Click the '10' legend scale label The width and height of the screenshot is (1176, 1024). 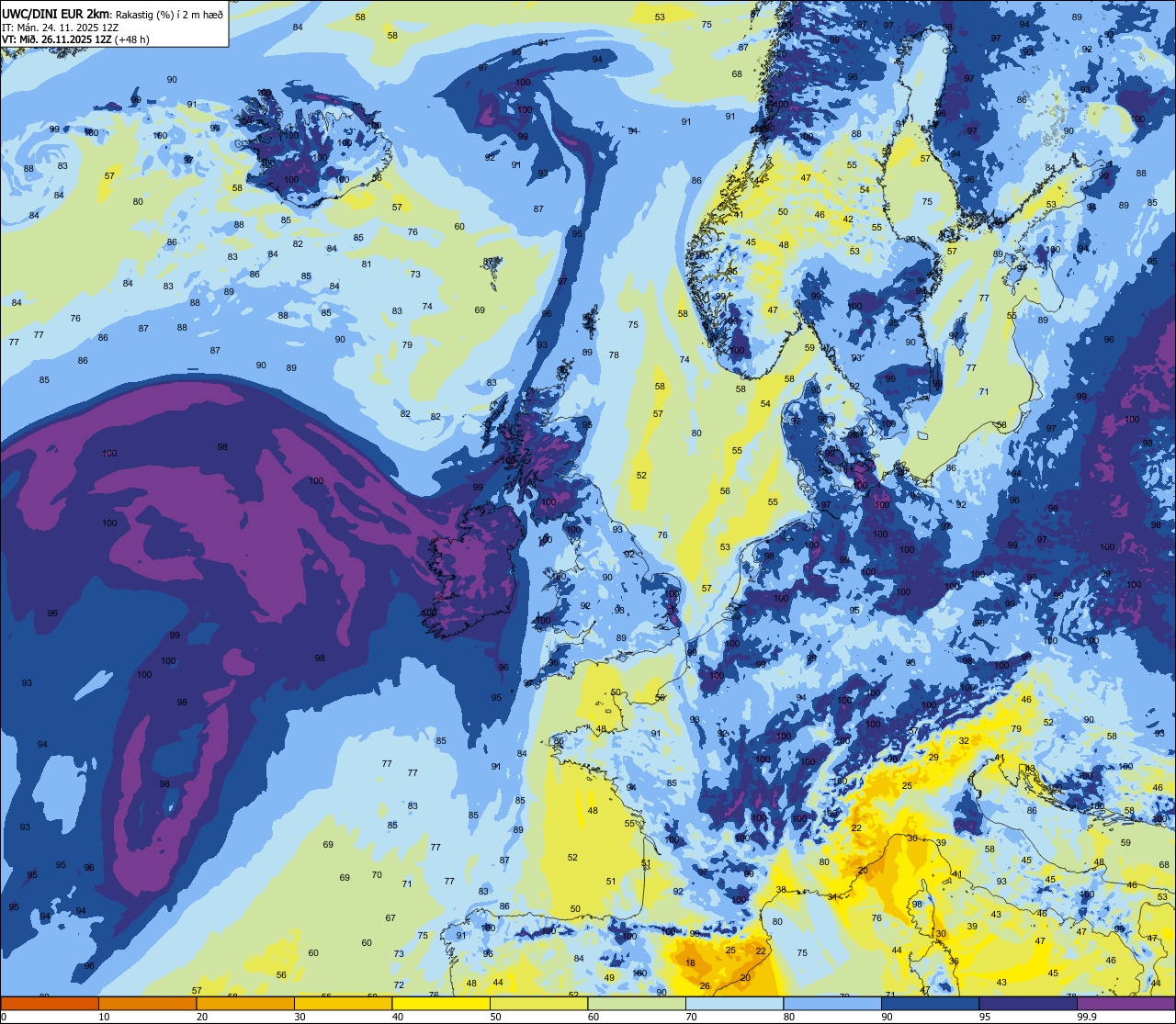104,1017
